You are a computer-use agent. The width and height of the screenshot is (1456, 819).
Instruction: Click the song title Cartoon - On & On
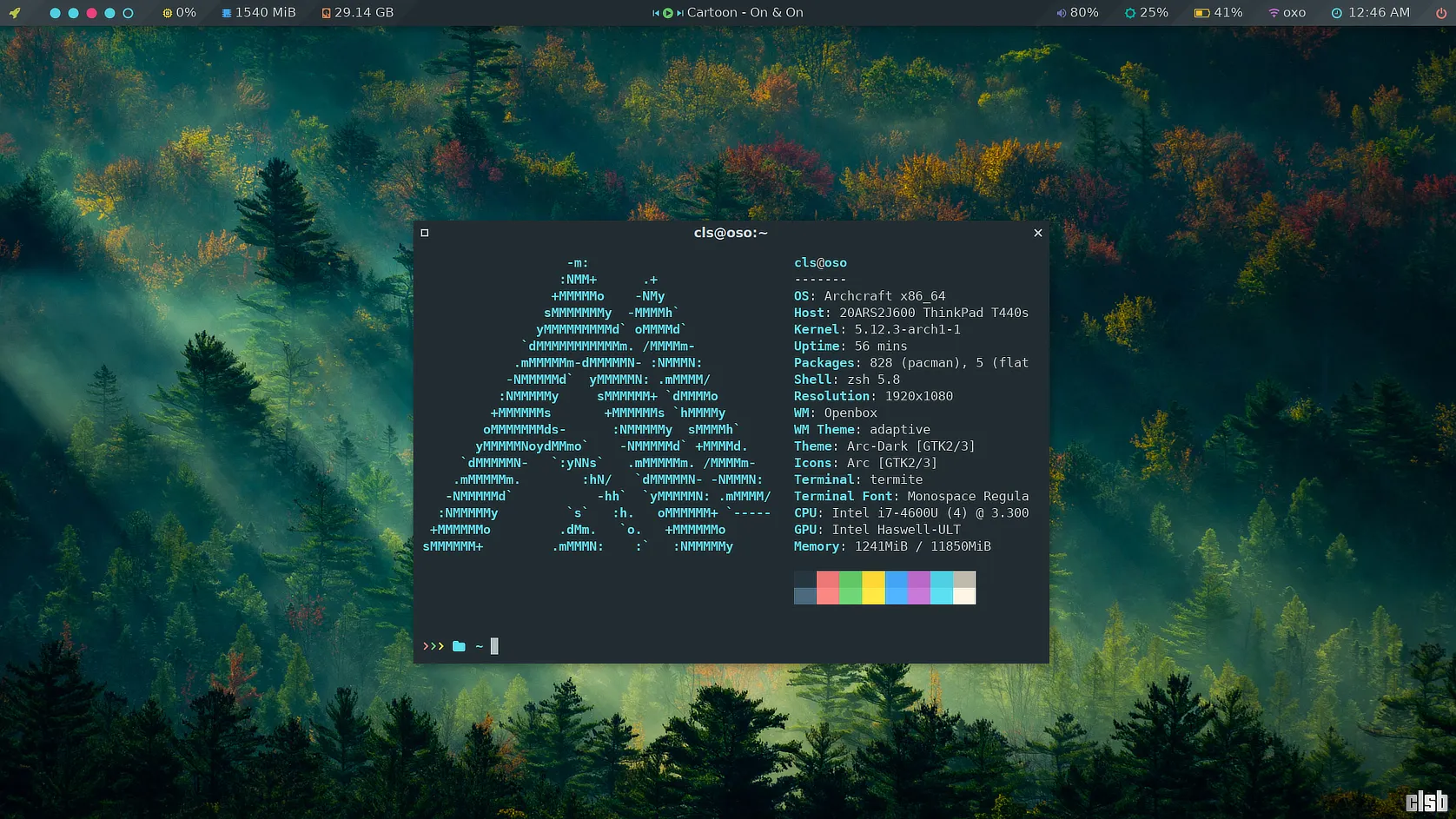(x=745, y=13)
